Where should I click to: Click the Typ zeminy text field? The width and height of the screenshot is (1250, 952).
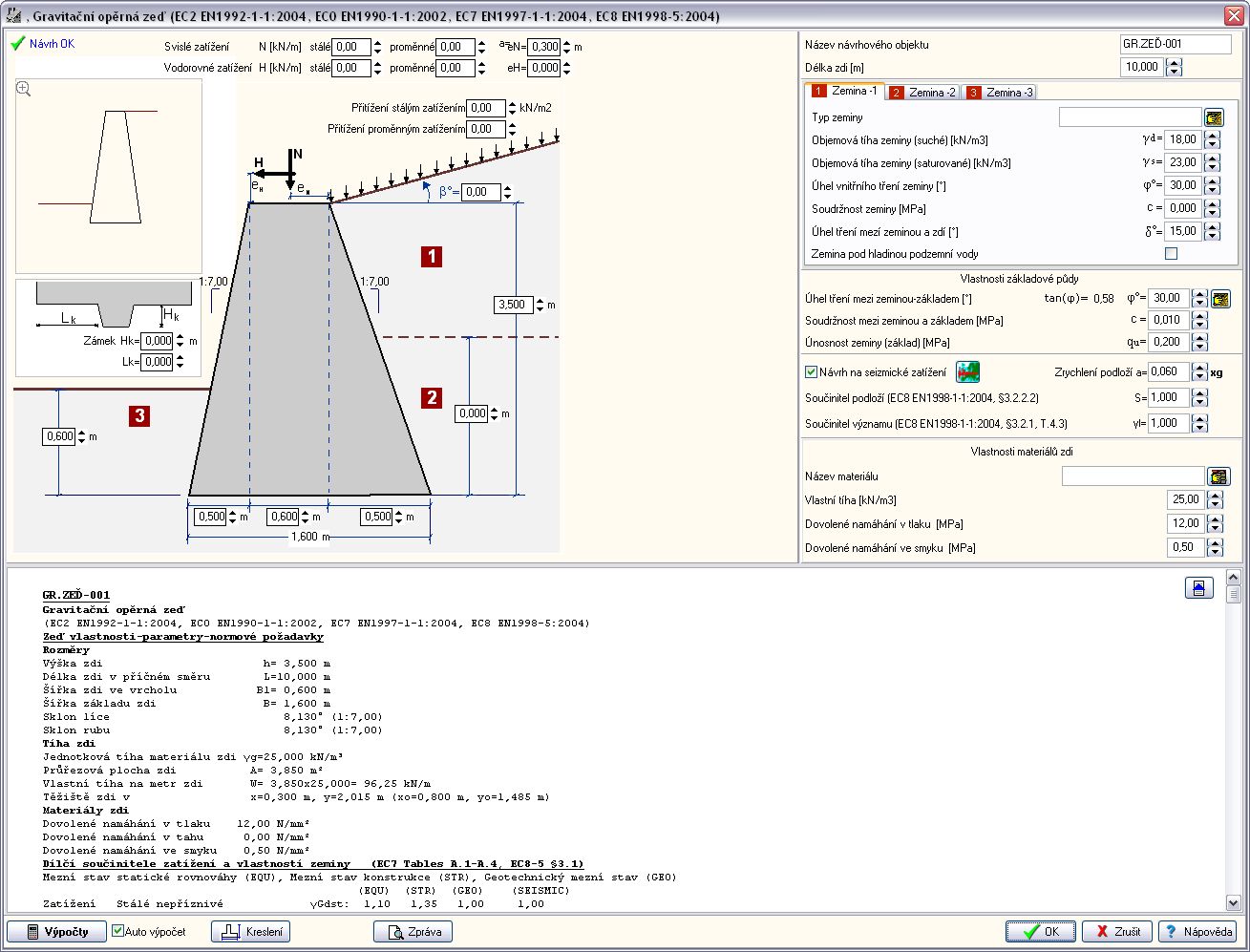[1130, 116]
